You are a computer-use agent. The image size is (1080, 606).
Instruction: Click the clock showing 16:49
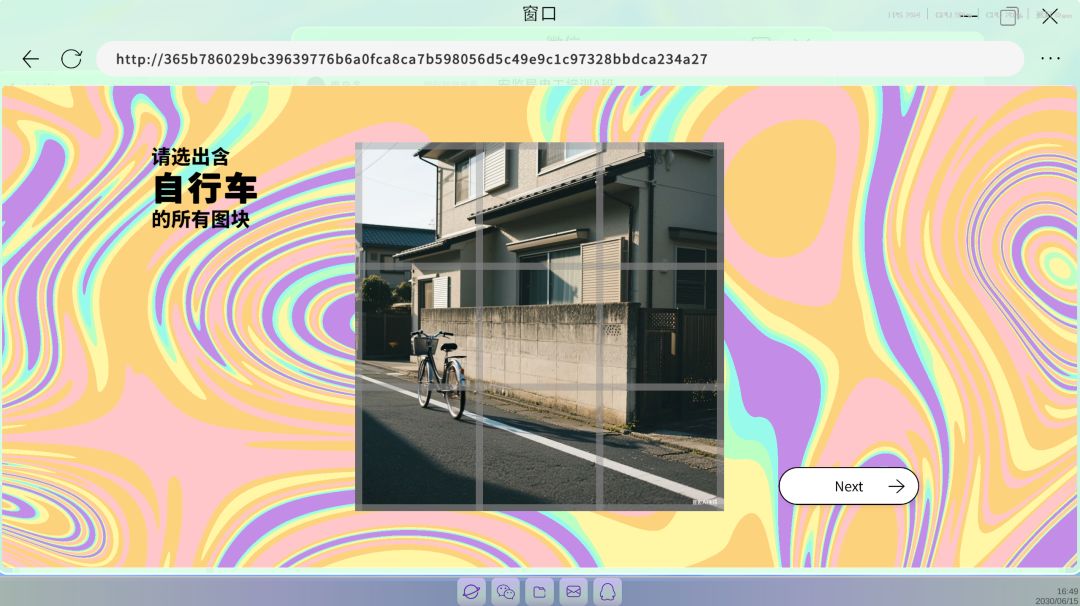(1067, 592)
